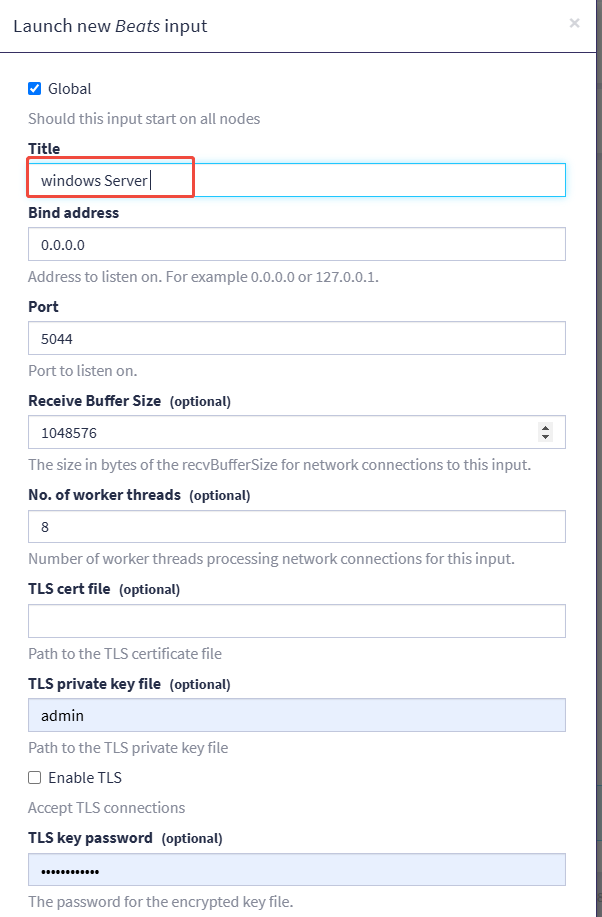
Task: Click the 'Bind address' label
Action: point(73,212)
